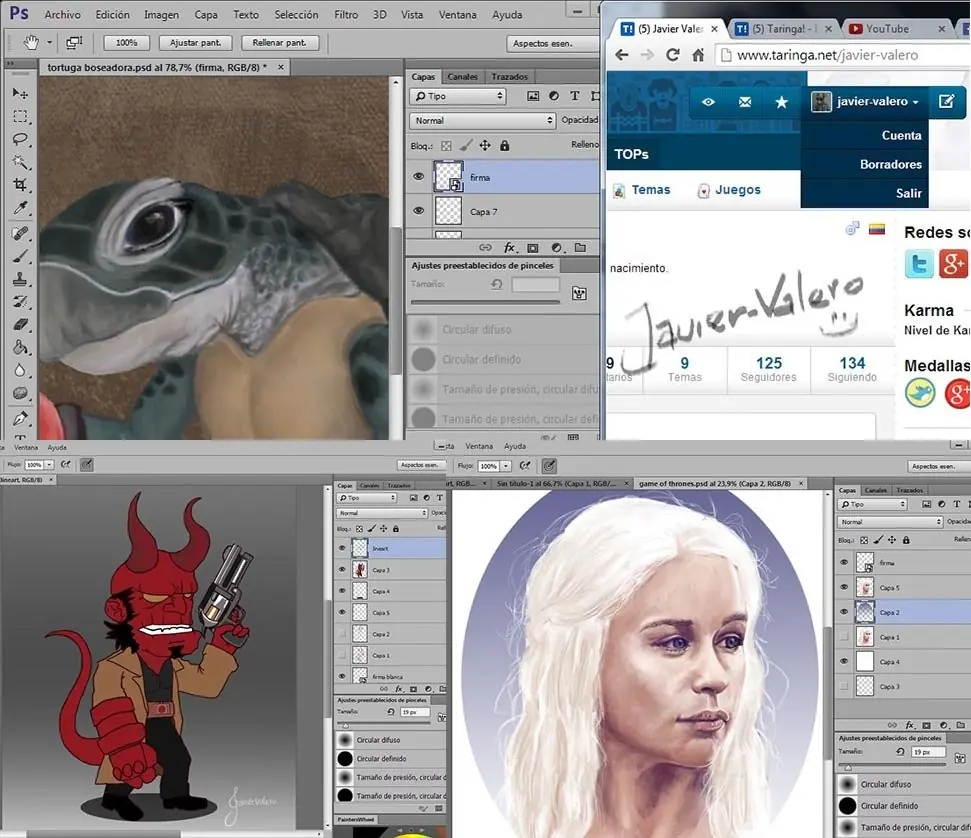Viewport: 971px width, 838px height.
Task: Click the Taringa eye notifications icon
Action: 708,102
